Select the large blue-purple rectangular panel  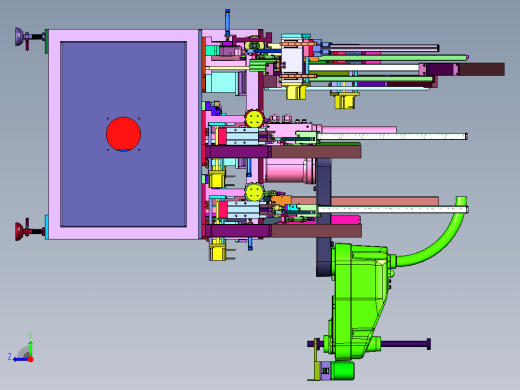pos(123,134)
